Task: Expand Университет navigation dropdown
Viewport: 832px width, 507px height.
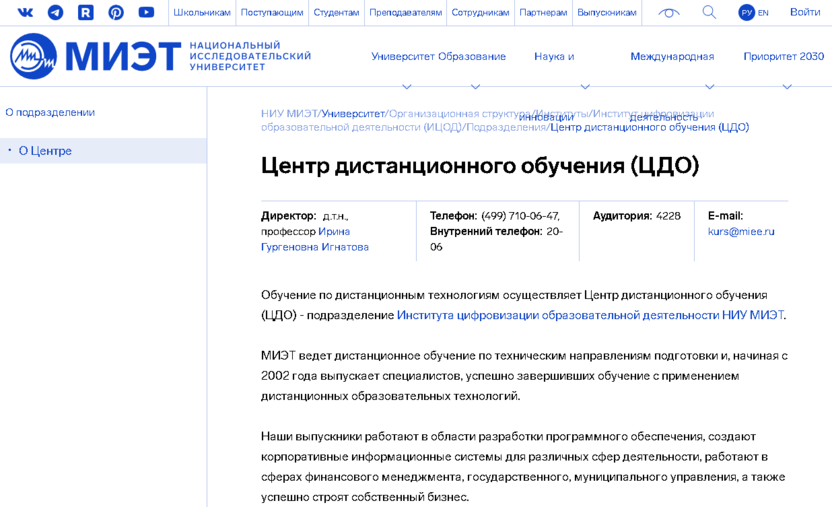Action: (403, 56)
